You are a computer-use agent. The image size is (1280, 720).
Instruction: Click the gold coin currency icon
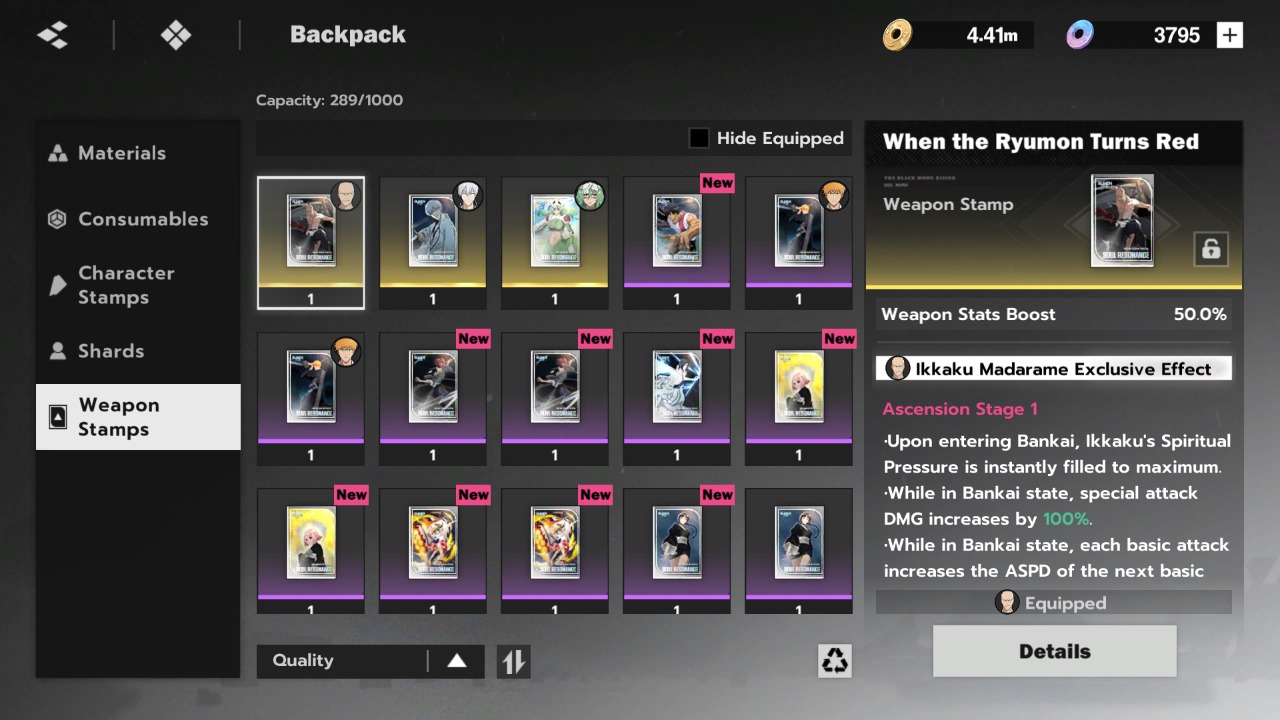(x=897, y=35)
